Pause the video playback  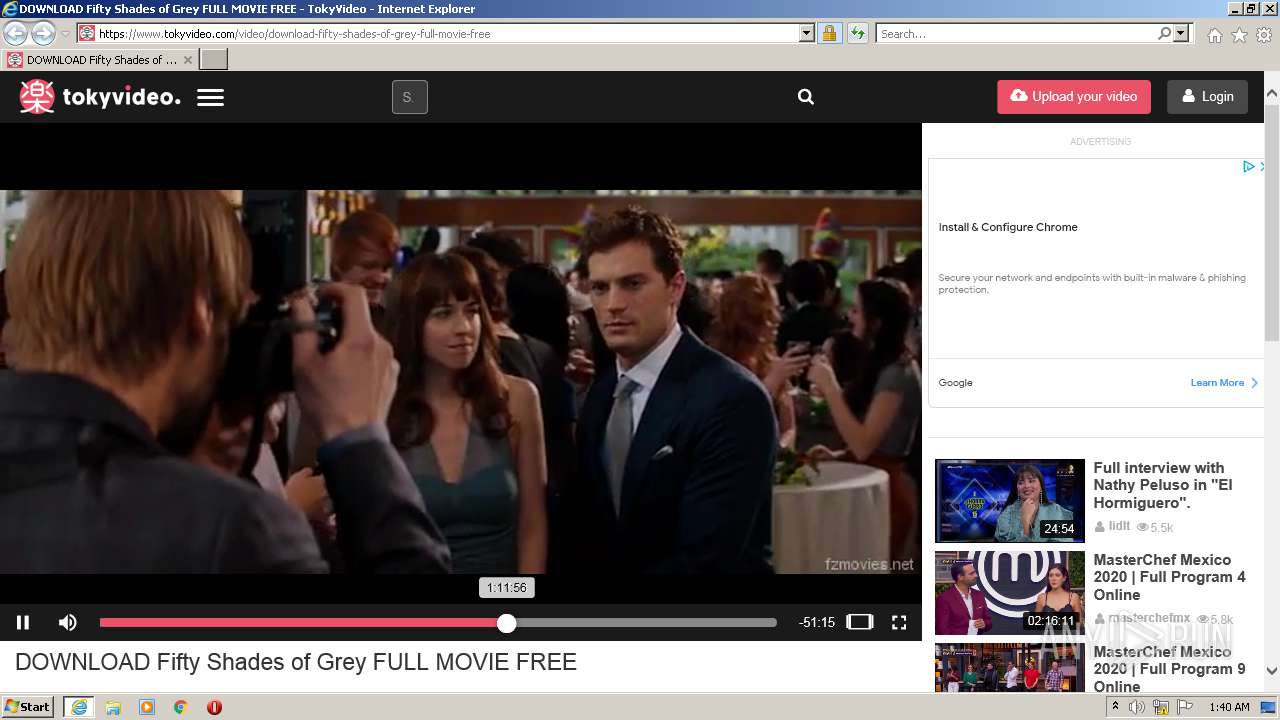[x=23, y=622]
